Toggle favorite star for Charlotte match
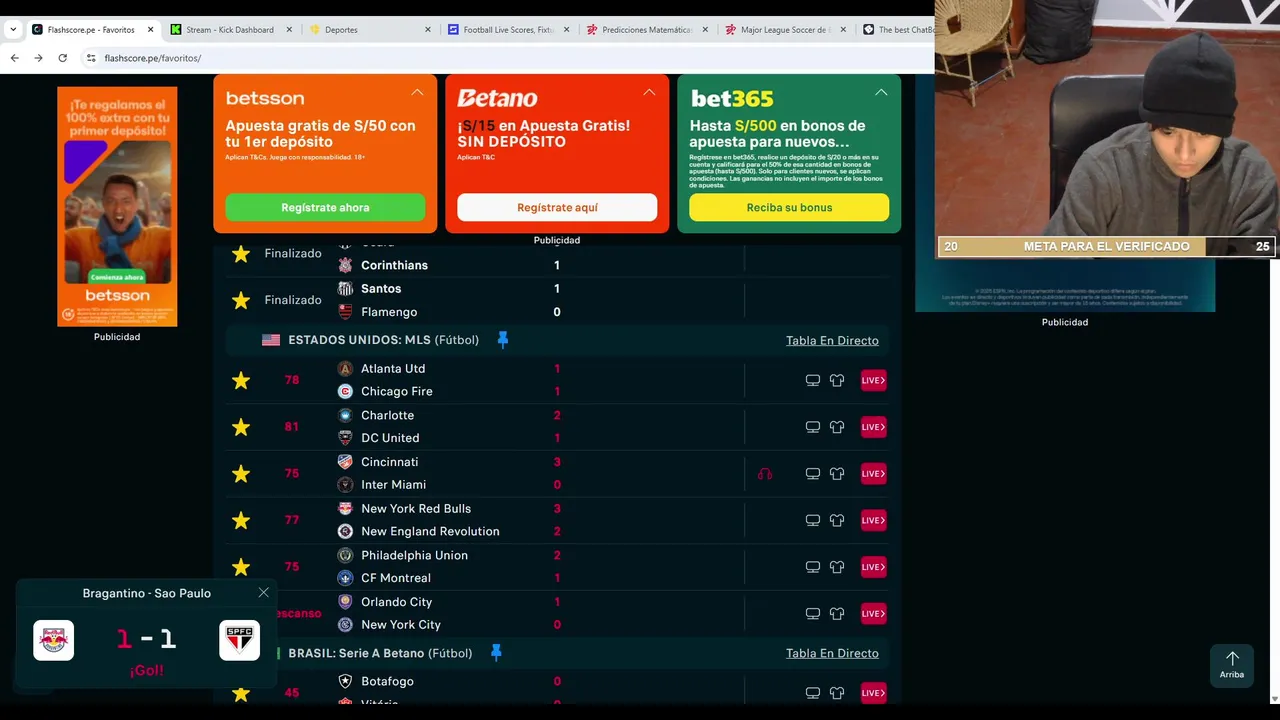Screen dimensions: 1280x720 241,427
